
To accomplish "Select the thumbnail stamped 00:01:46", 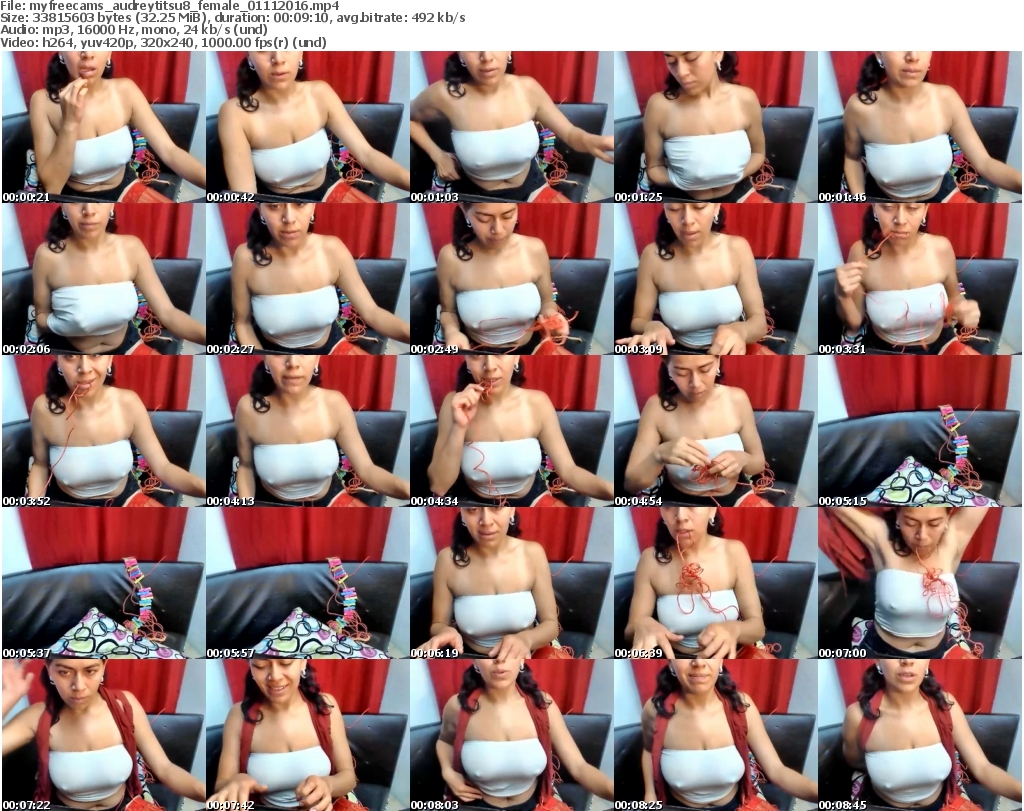I will tap(920, 127).
